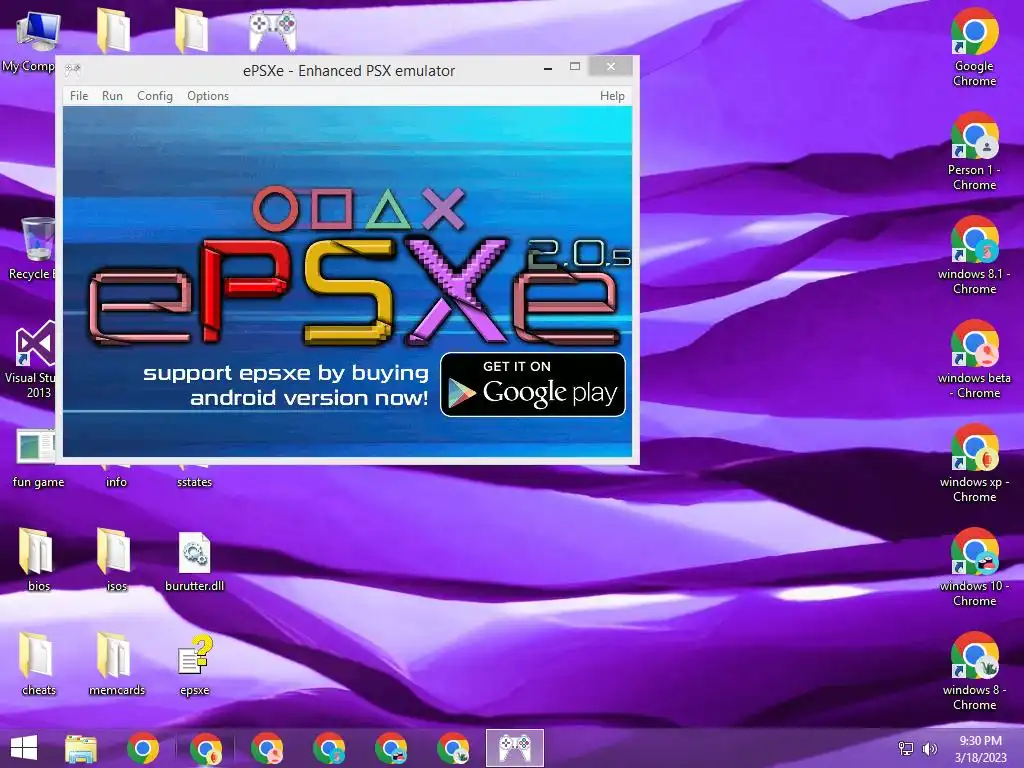Select the Google Chrome desktop shortcut
Screen dimensions: 1024x768
(974, 47)
